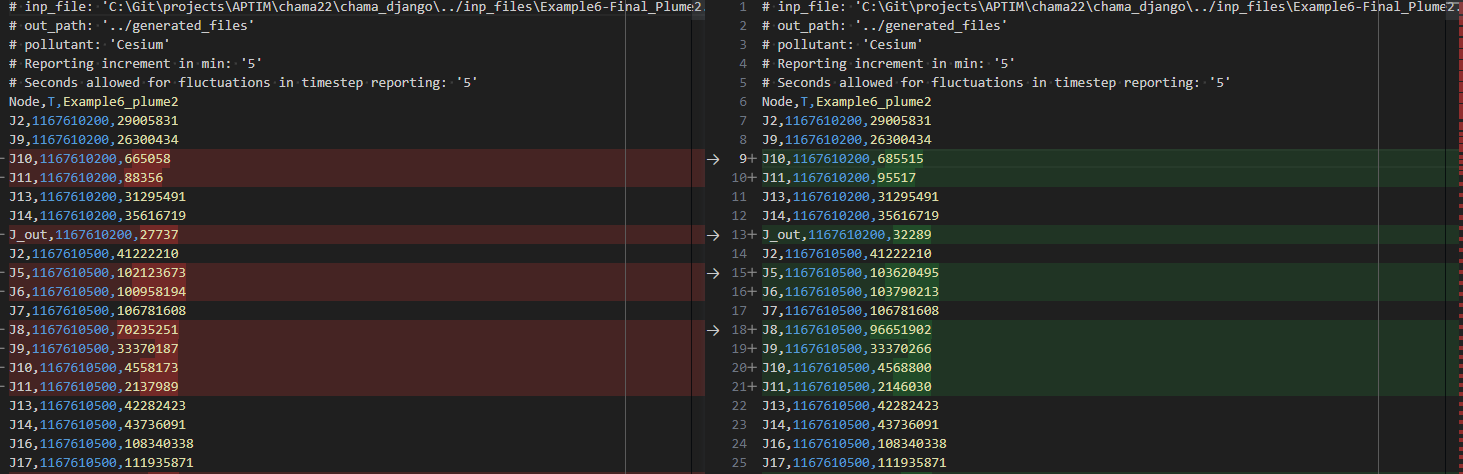Click line number 6 in the right pane gutter
This screenshot has height=474, width=1463.
742,102
